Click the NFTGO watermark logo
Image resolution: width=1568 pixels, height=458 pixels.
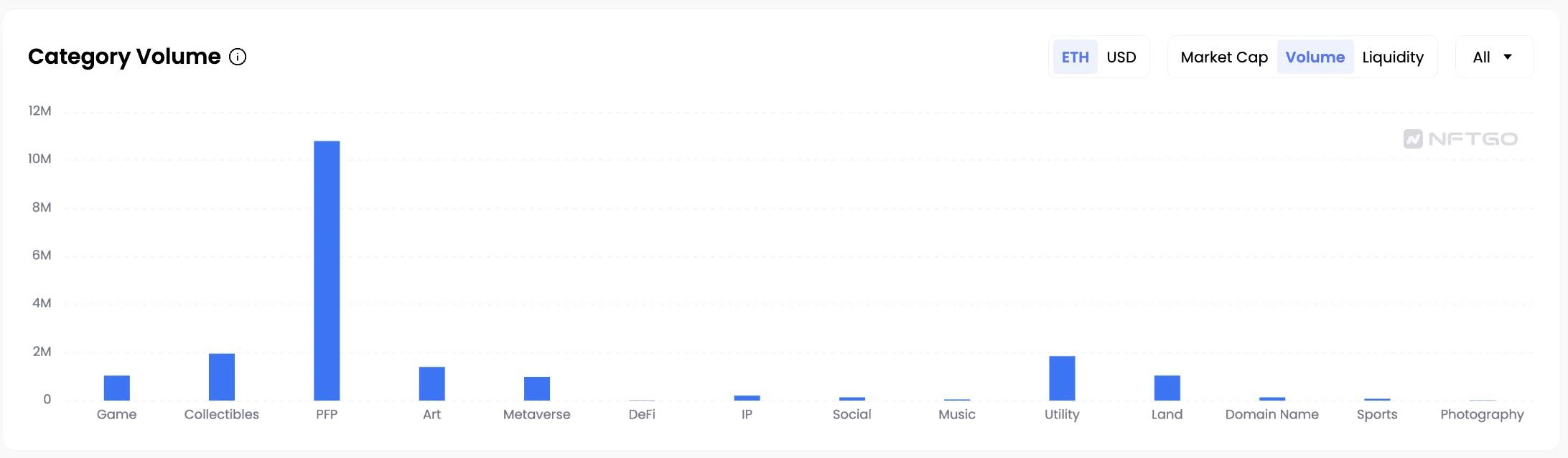(x=1460, y=139)
